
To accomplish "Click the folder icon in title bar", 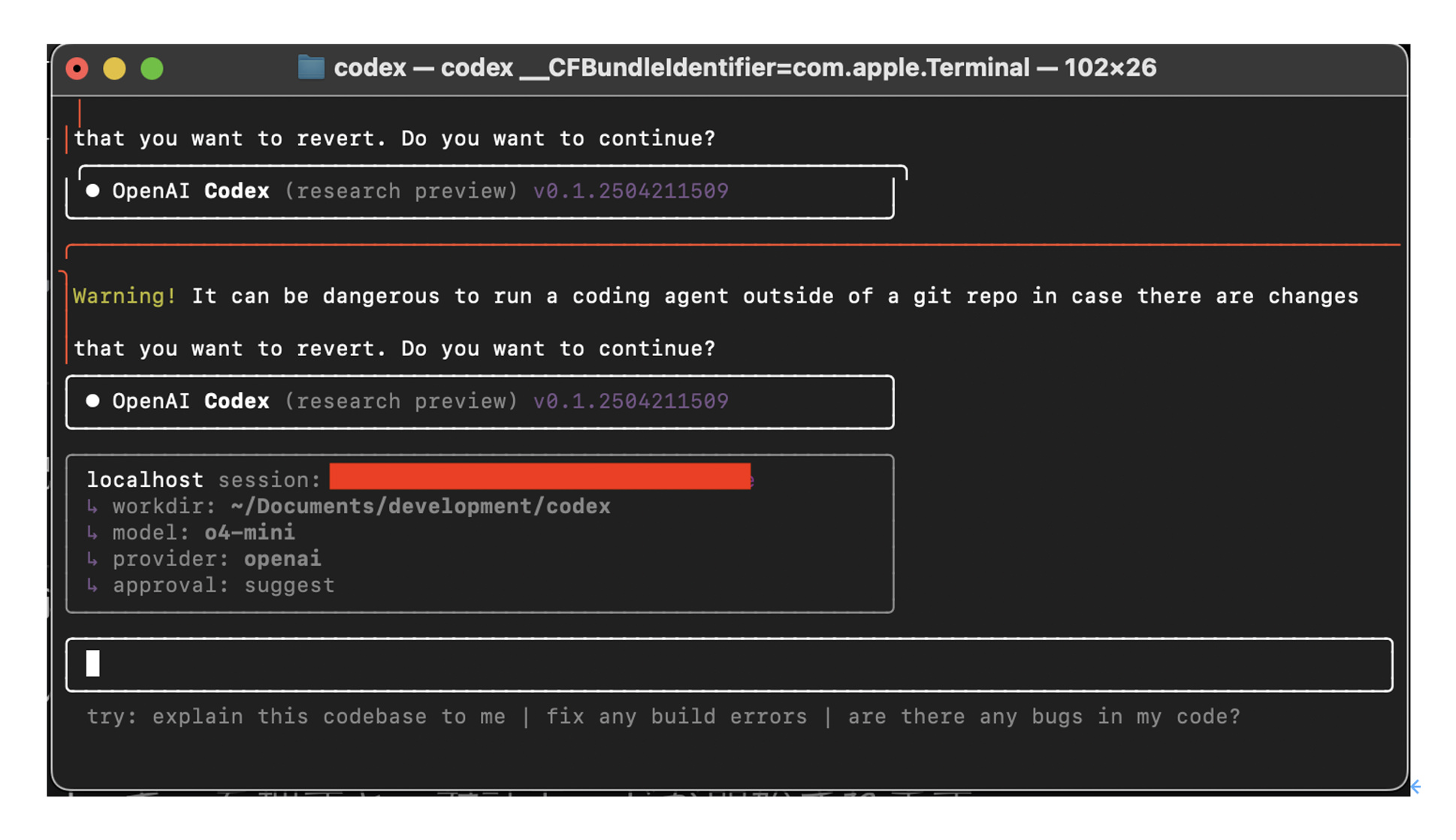I will [310, 68].
